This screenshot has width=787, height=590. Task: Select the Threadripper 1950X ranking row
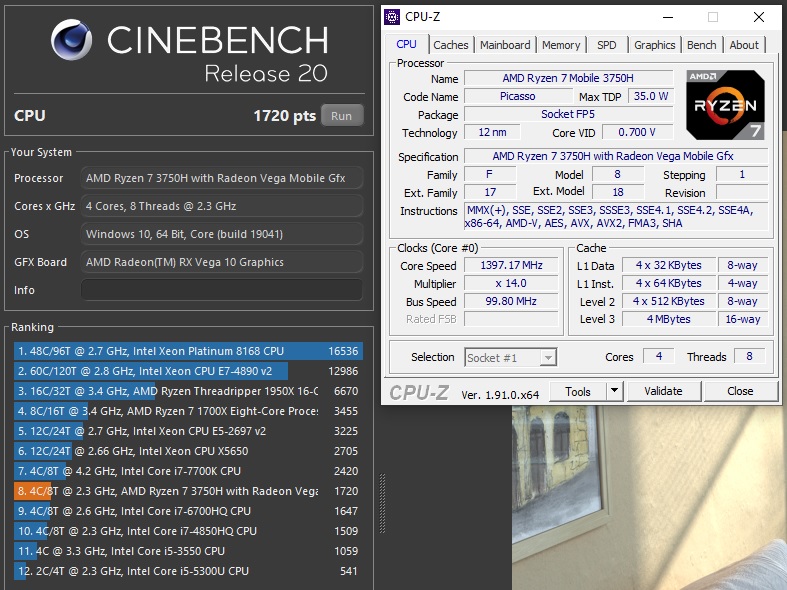pyautogui.click(x=188, y=391)
